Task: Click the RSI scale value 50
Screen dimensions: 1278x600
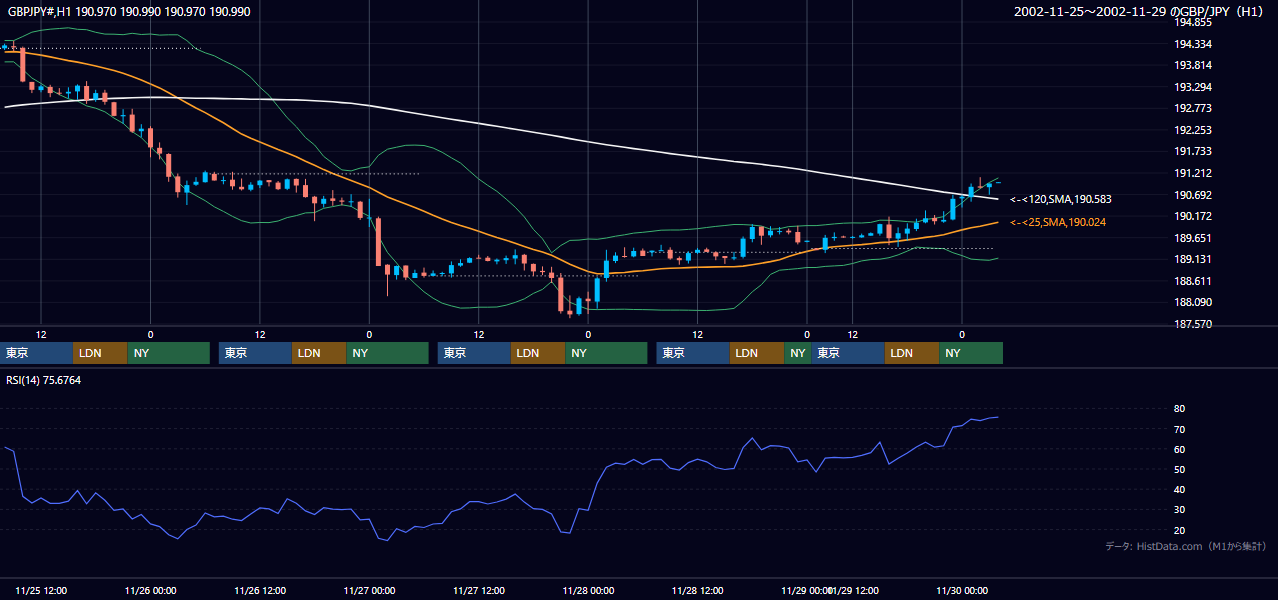Action: click(1180, 469)
